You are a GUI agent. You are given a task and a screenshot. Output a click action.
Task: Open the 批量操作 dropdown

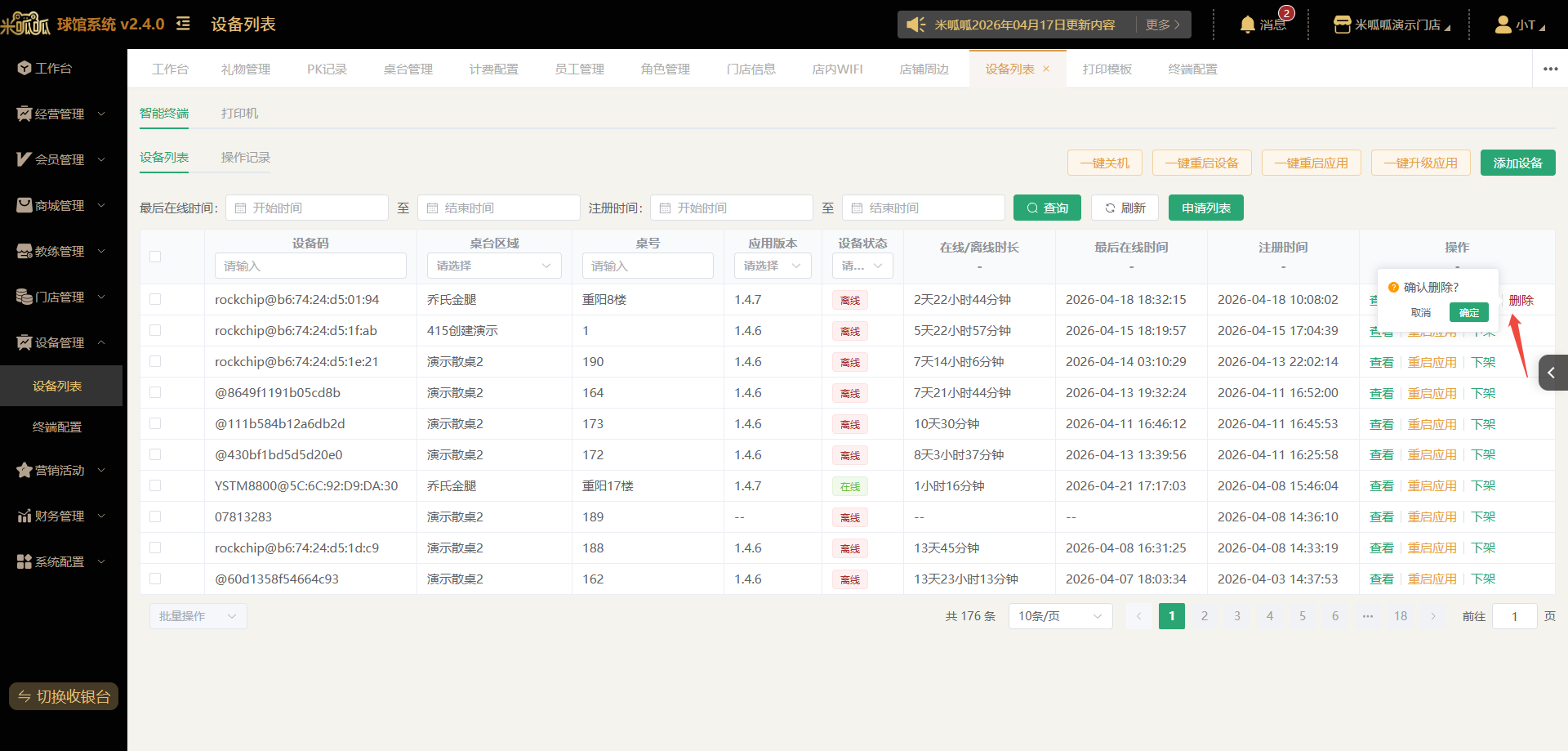pyautogui.click(x=198, y=616)
